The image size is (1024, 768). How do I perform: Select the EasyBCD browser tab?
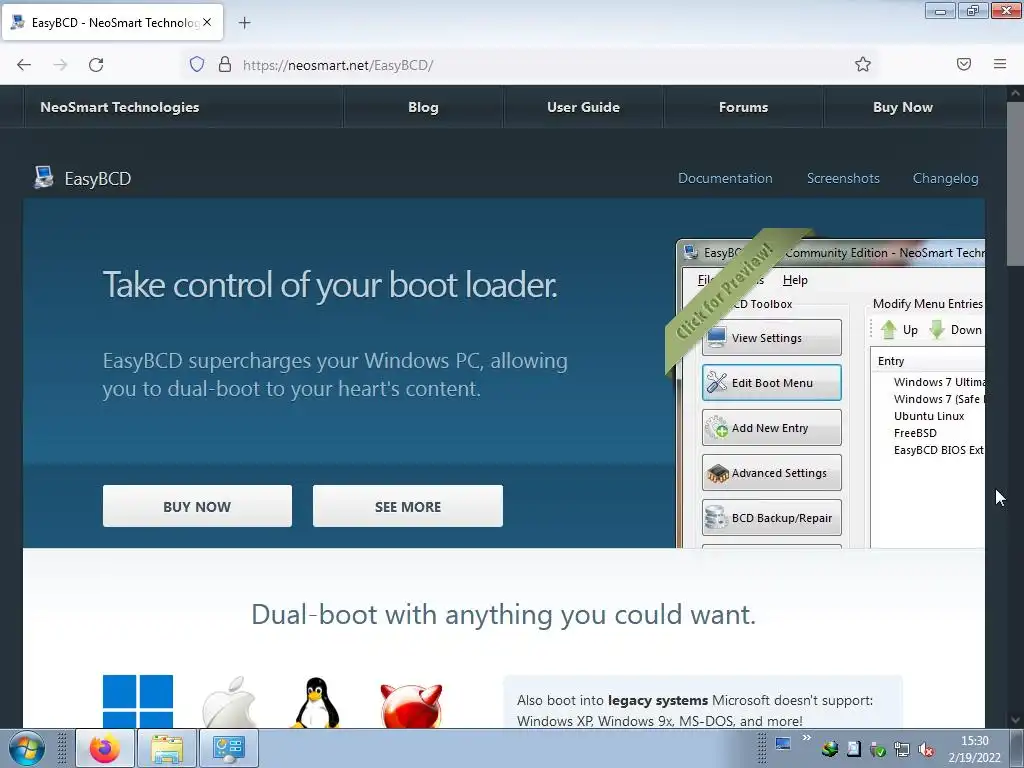tap(112, 23)
